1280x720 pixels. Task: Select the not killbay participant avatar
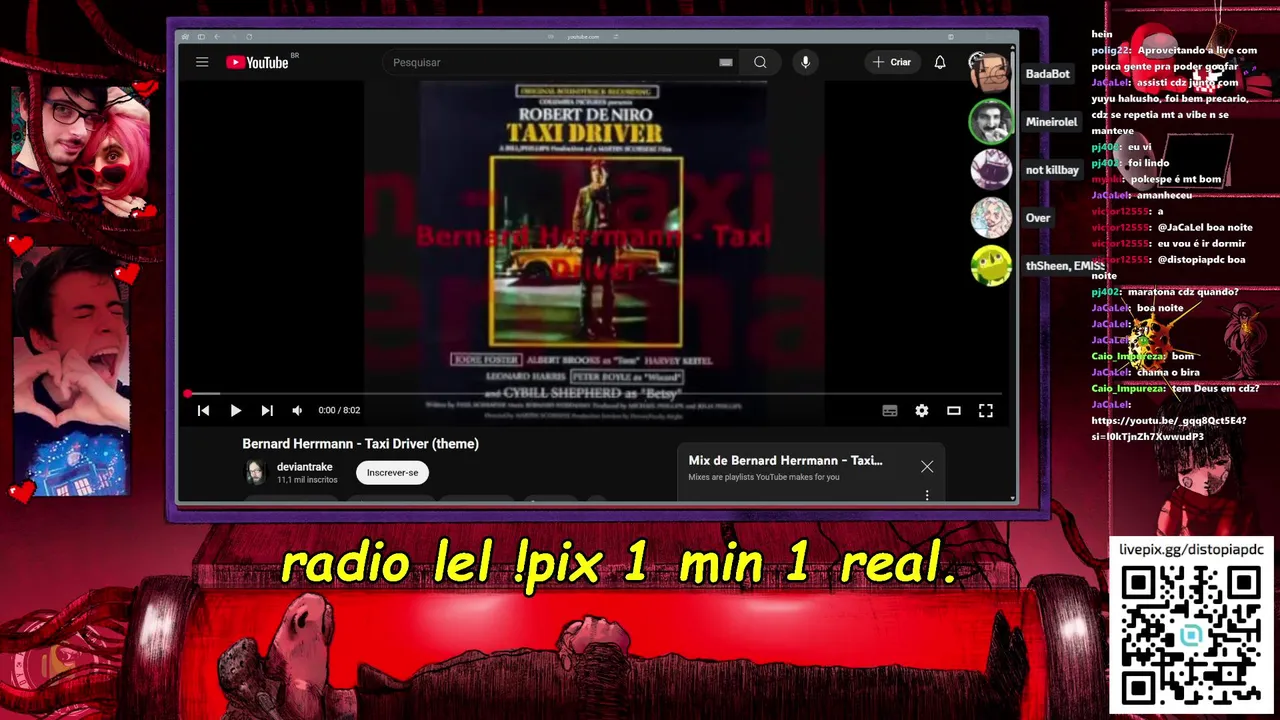tap(991, 169)
